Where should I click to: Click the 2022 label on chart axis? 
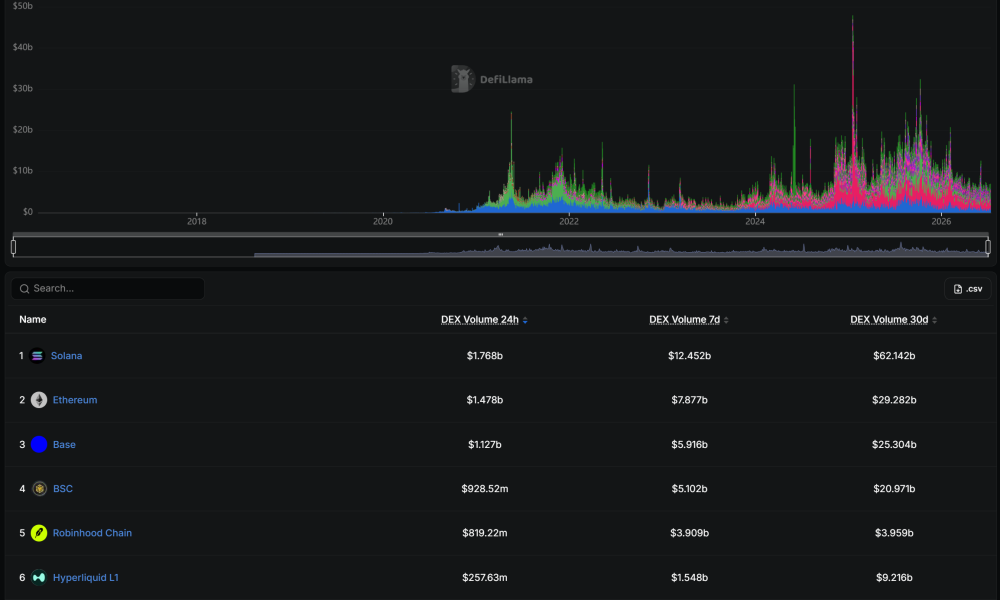569,222
